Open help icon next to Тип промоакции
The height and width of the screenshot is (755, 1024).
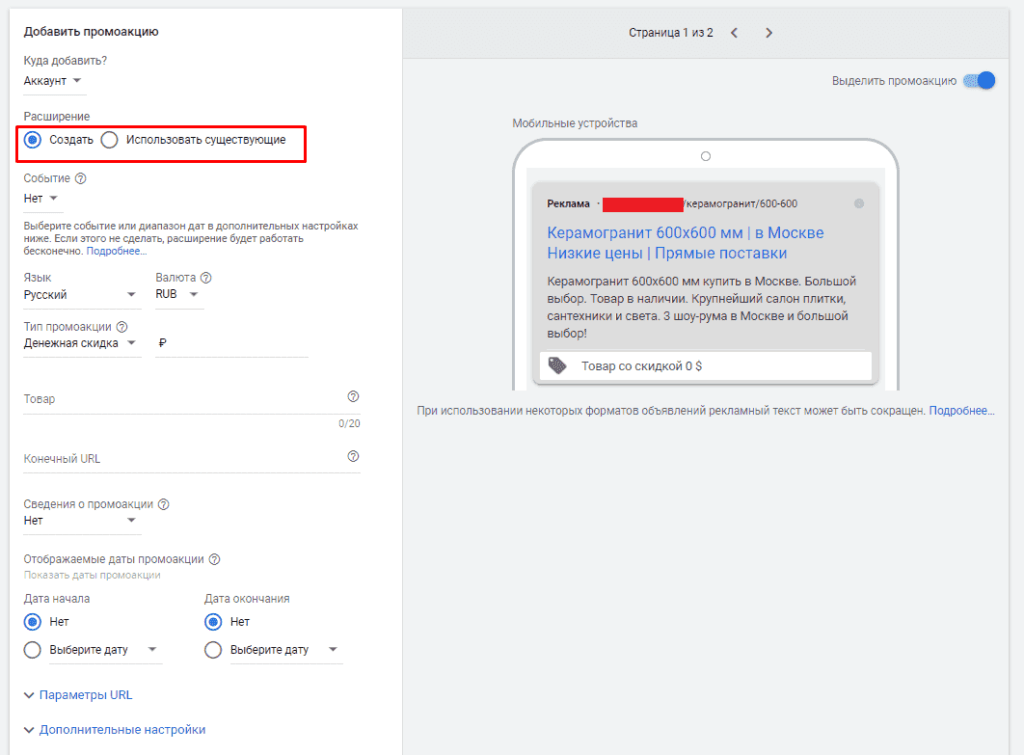click(x=121, y=327)
